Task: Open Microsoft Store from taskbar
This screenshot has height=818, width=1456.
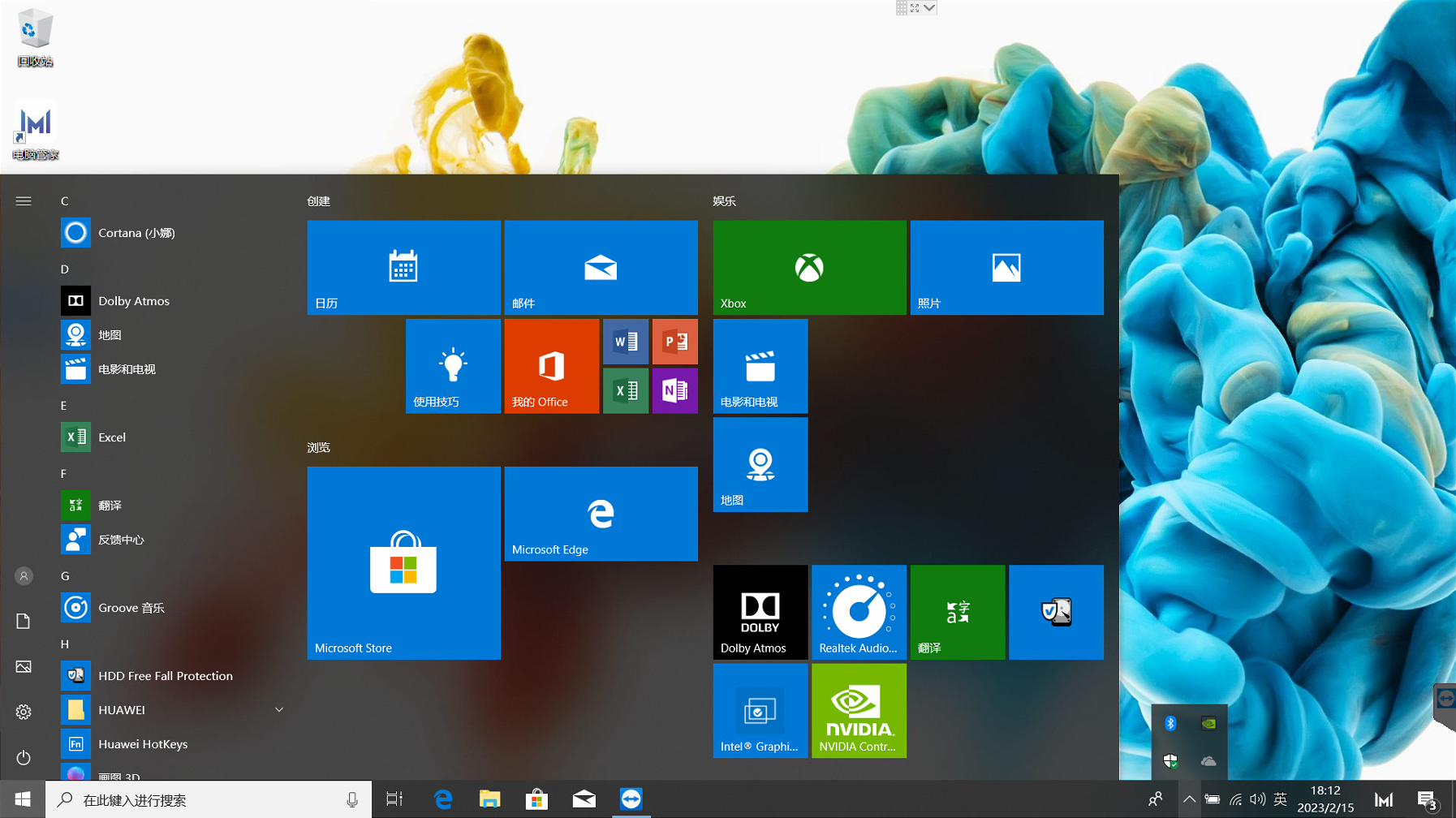Action: tap(536, 799)
